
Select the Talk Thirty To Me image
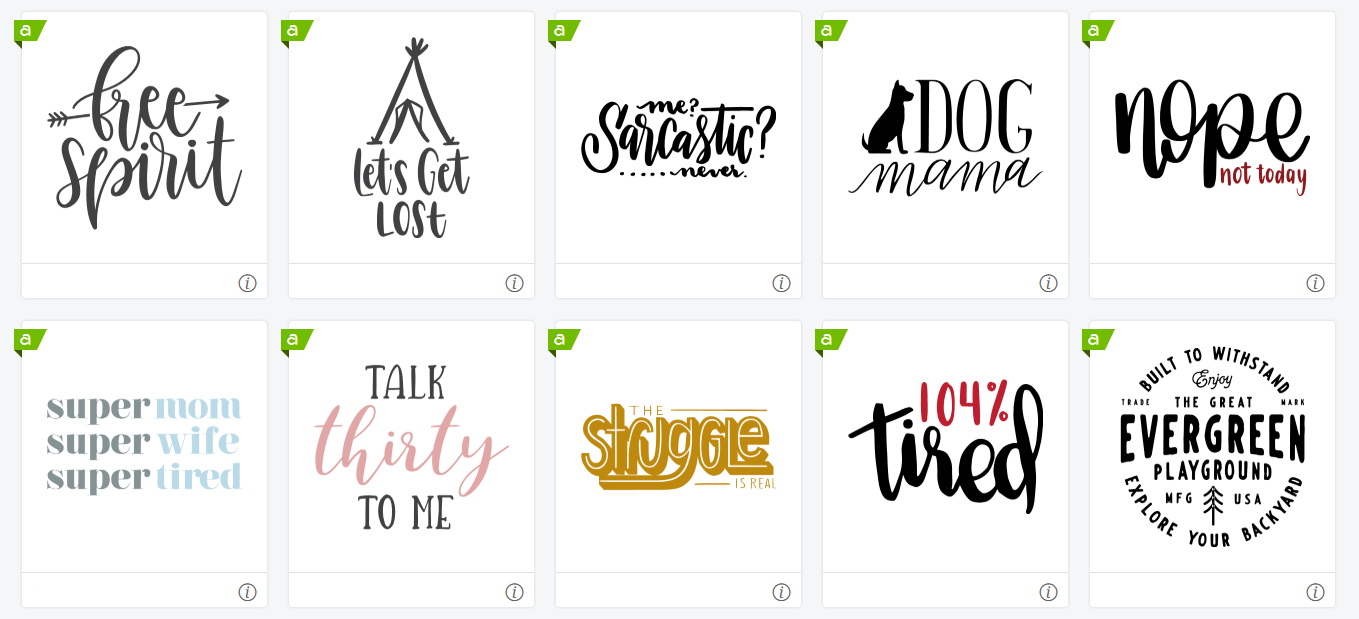tap(411, 447)
